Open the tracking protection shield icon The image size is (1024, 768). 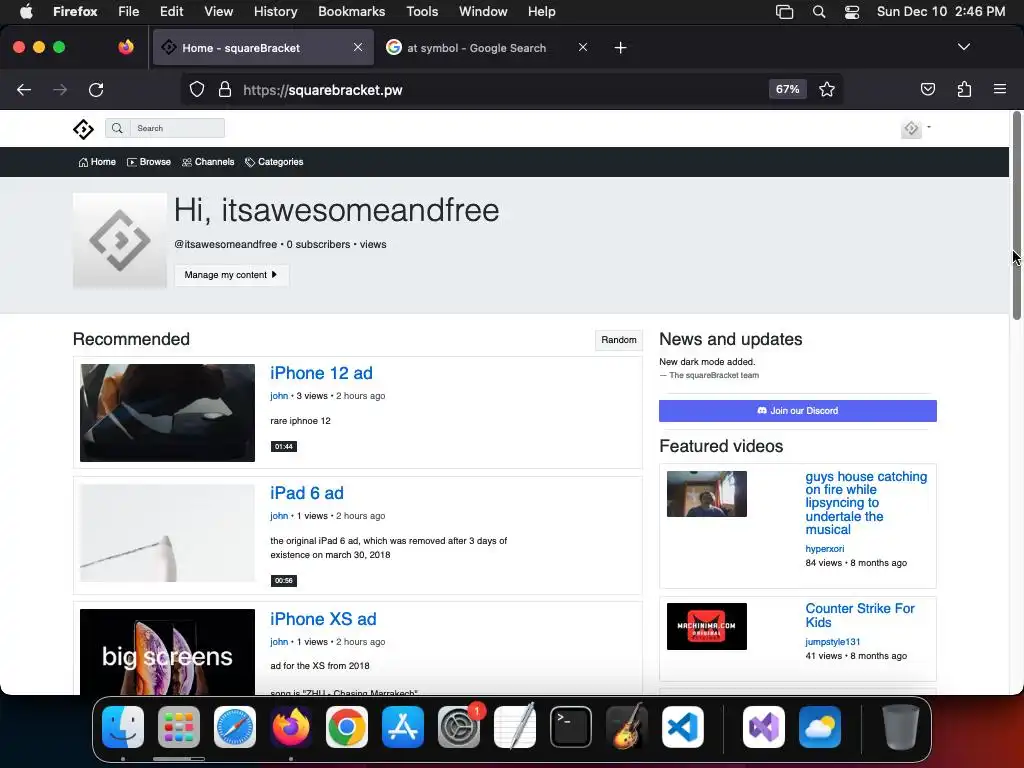click(197, 89)
